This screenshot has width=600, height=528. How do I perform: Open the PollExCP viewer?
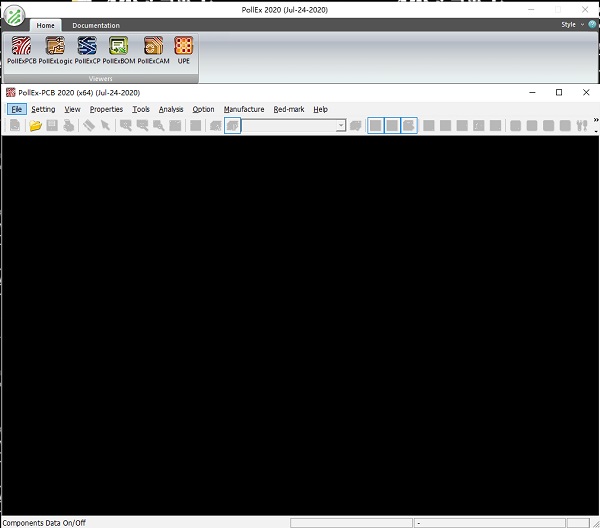[x=87, y=50]
